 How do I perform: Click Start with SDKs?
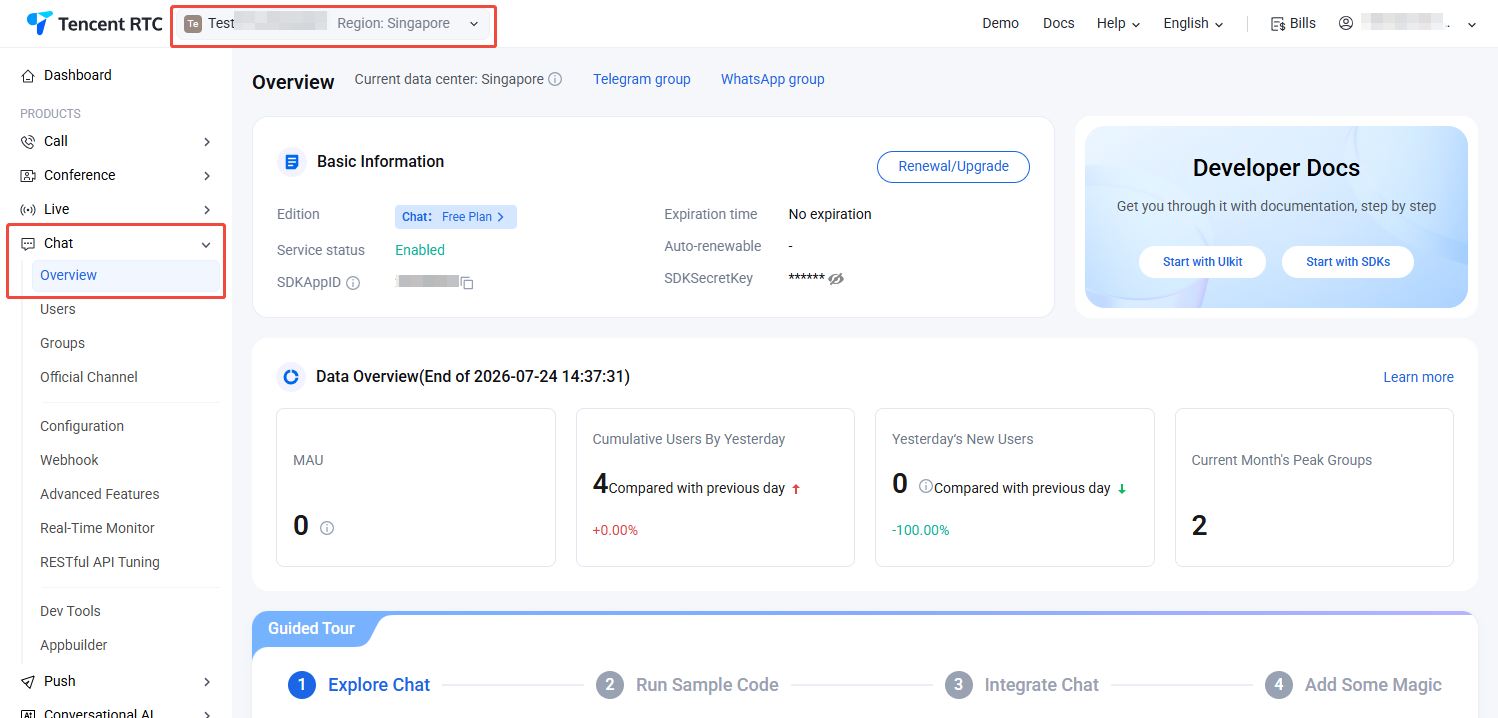click(1348, 262)
